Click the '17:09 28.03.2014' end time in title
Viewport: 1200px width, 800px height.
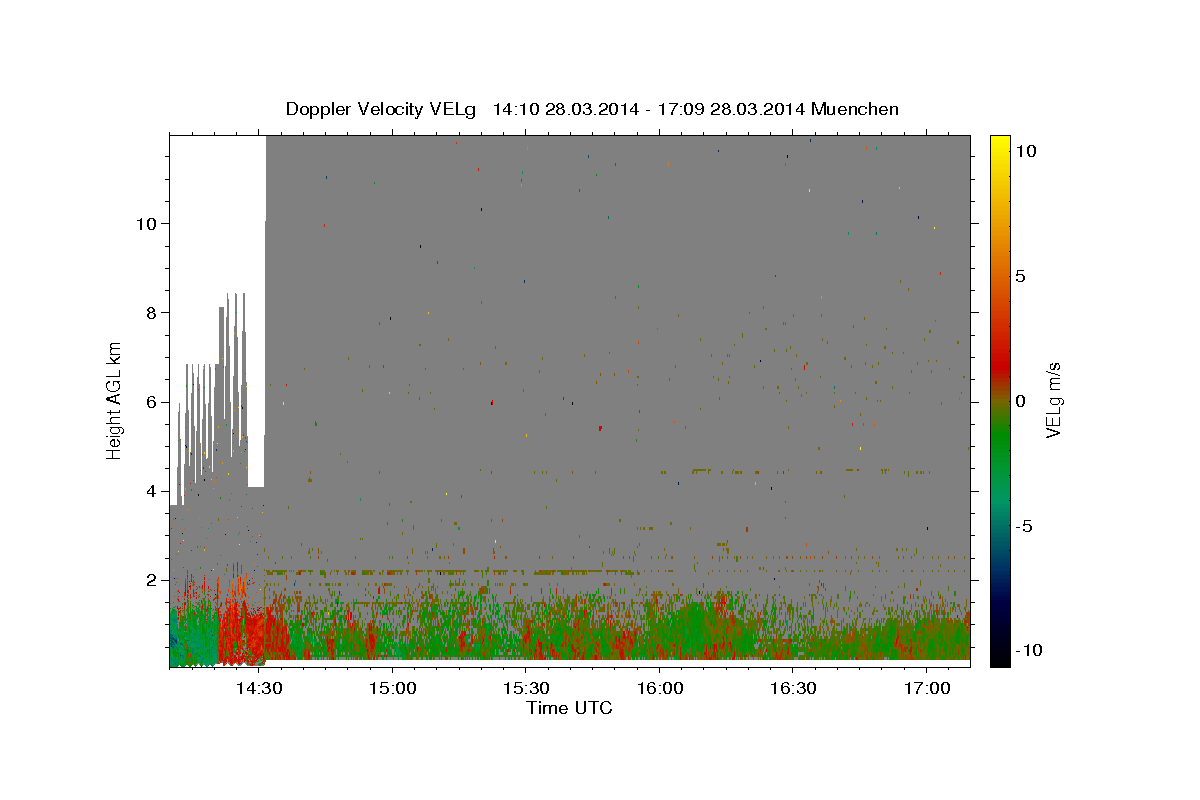tap(730, 109)
